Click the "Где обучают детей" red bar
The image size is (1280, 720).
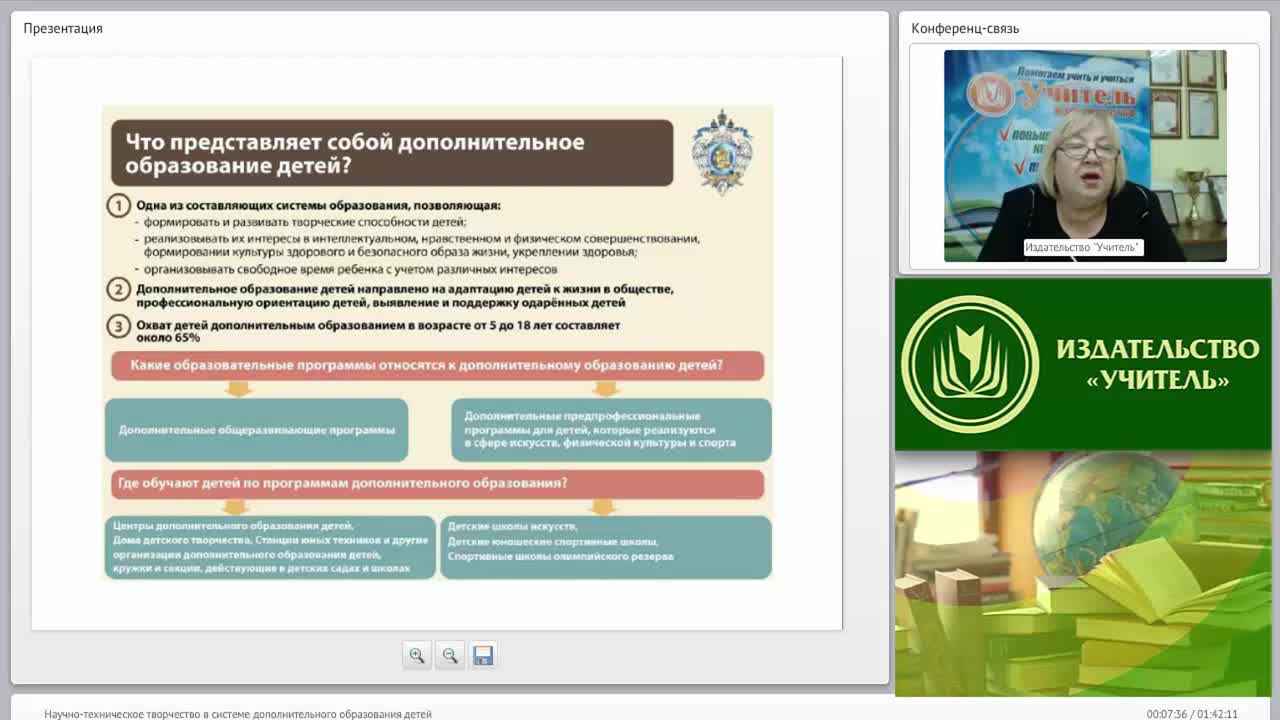click(437, 483)
